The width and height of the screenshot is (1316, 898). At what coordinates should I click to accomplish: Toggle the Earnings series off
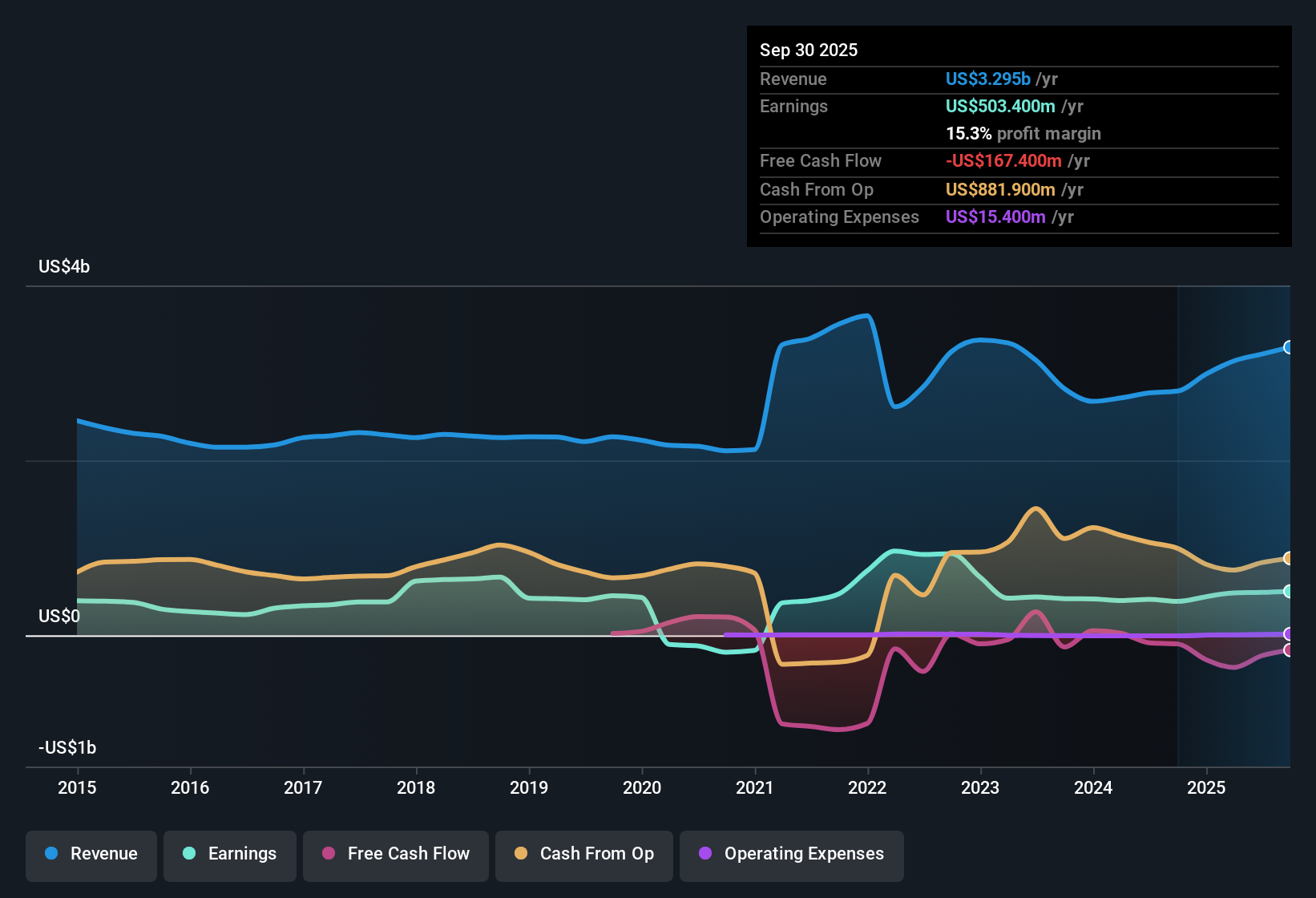pos(230,854)
